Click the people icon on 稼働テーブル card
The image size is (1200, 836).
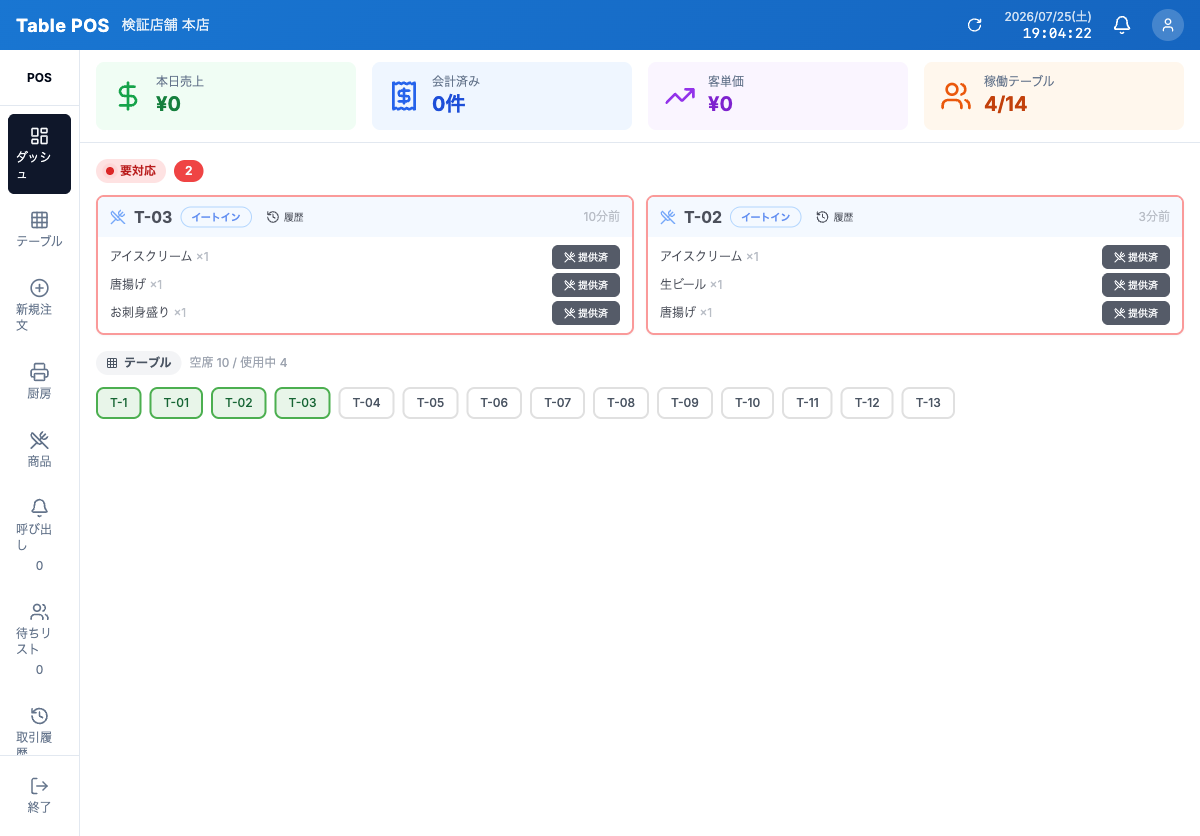[956, 96]
